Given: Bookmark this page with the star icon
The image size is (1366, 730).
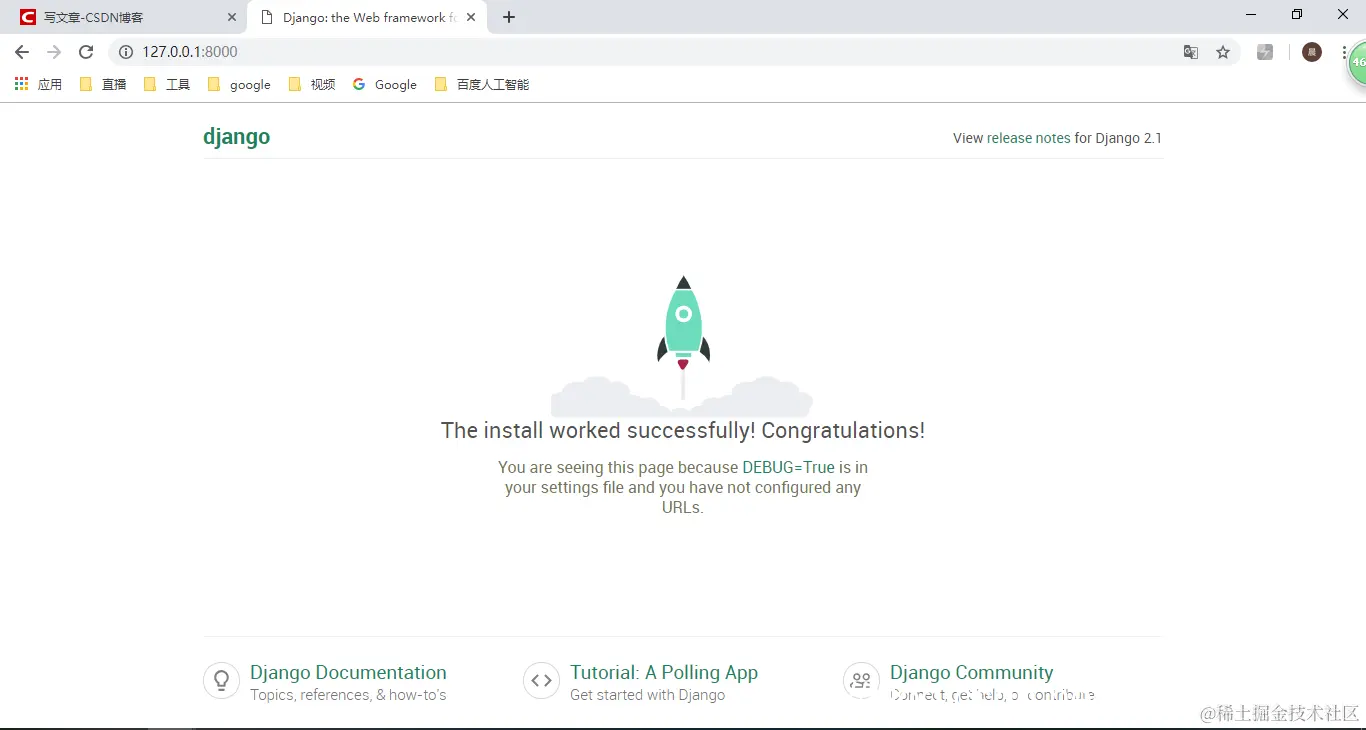Looking at the screenshot, I should pos(1223,52).
